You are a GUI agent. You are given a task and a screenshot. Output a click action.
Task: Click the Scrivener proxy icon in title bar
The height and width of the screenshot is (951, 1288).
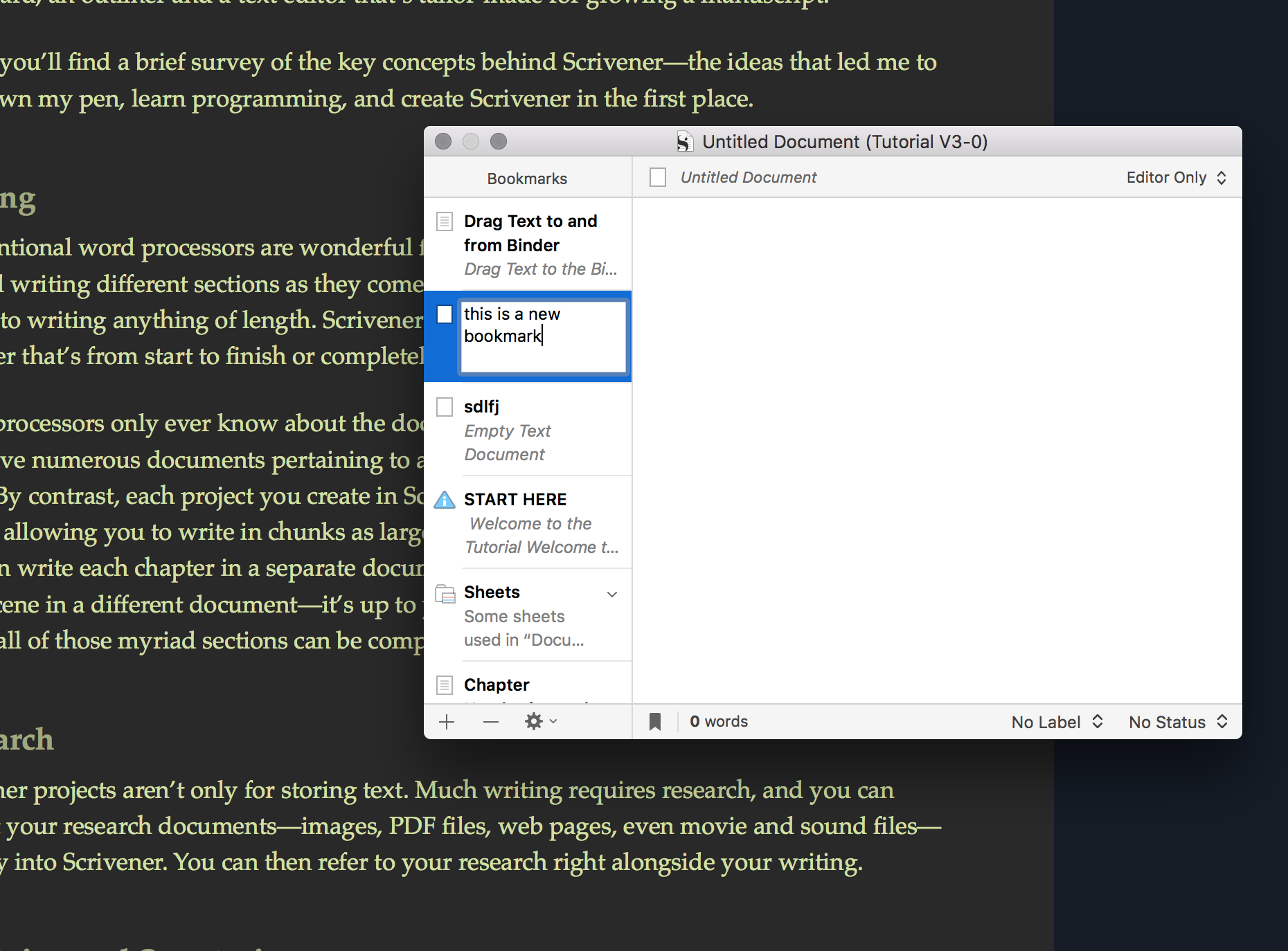pyautogui.click(x=684, y=142)
